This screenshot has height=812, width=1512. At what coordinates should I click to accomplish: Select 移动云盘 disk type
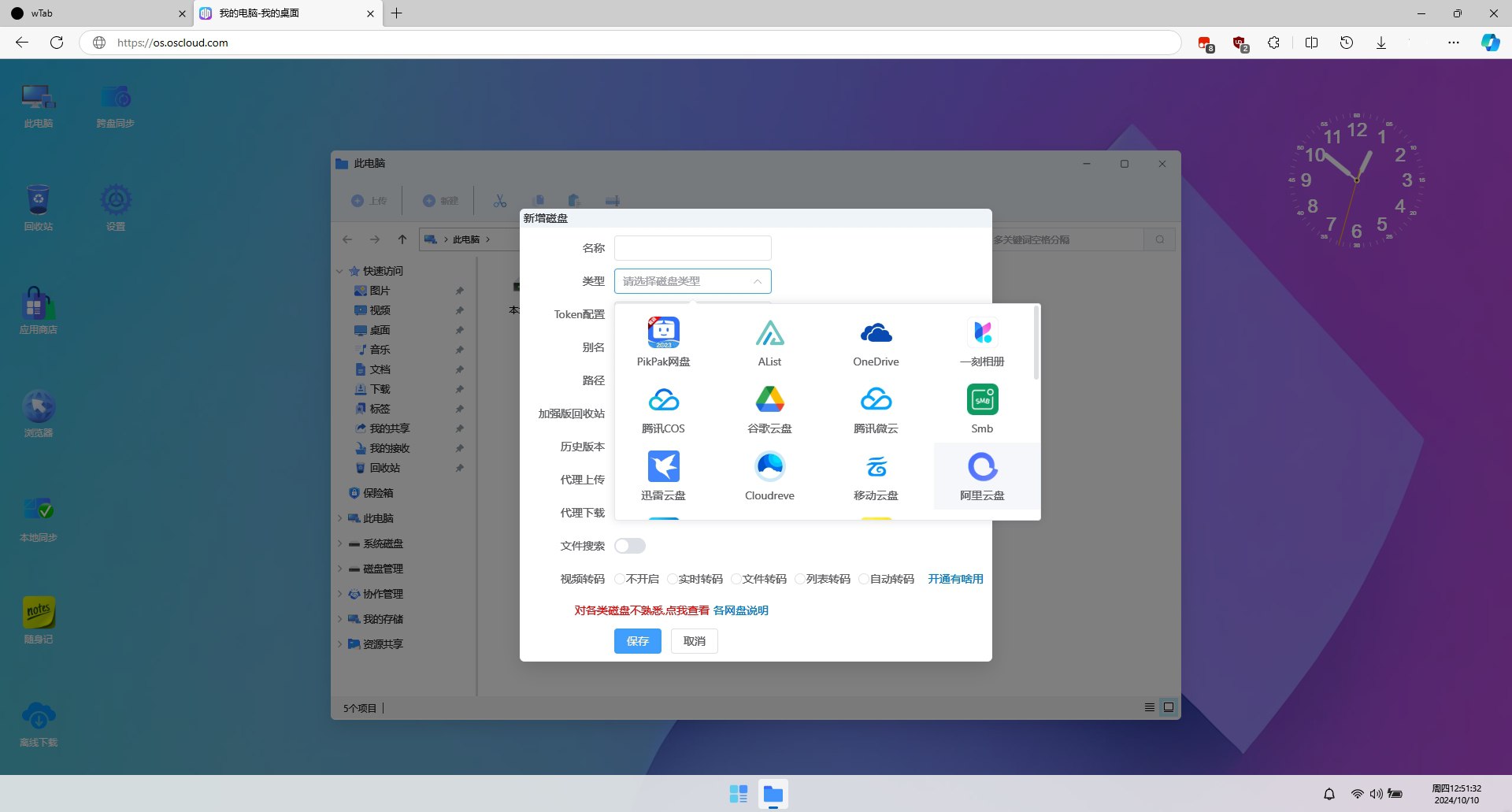pyautogui.click(x=876, y=476)
